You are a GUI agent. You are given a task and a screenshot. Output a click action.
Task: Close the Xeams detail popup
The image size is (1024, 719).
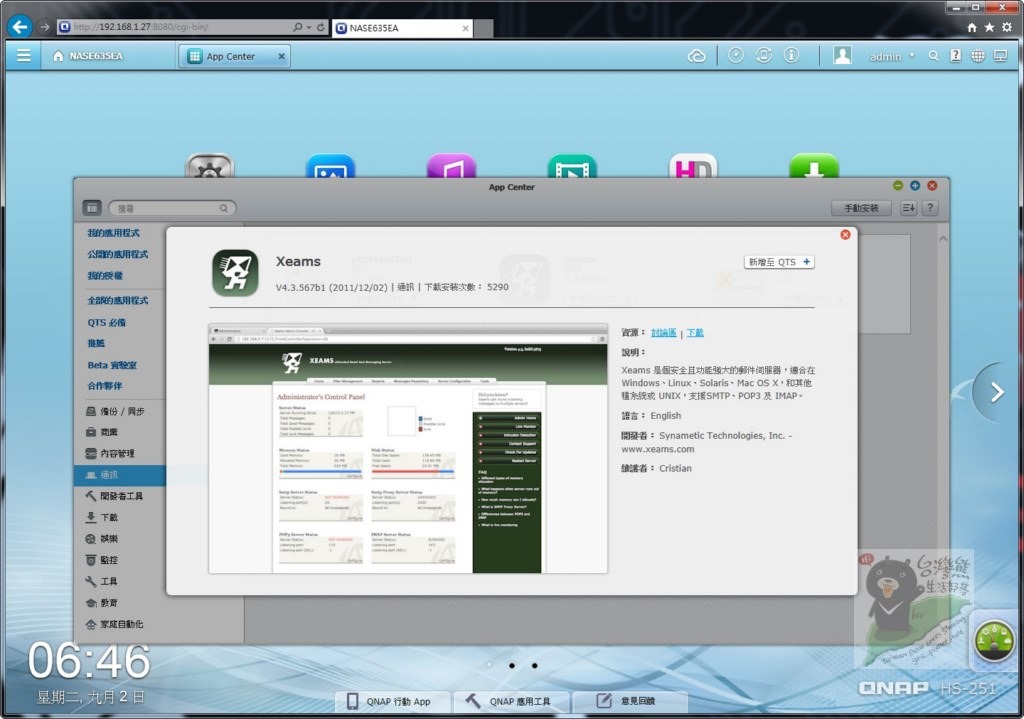(845, 234)
